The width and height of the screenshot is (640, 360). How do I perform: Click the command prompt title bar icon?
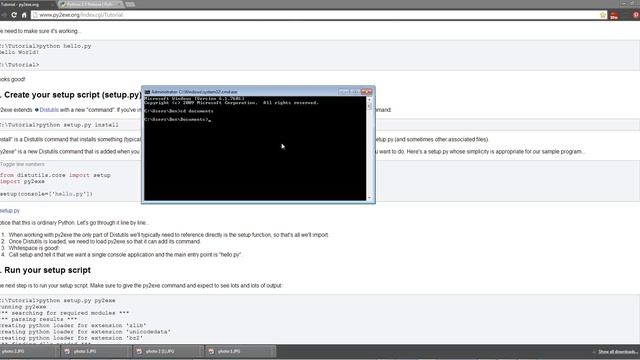[x=147, y=92]
